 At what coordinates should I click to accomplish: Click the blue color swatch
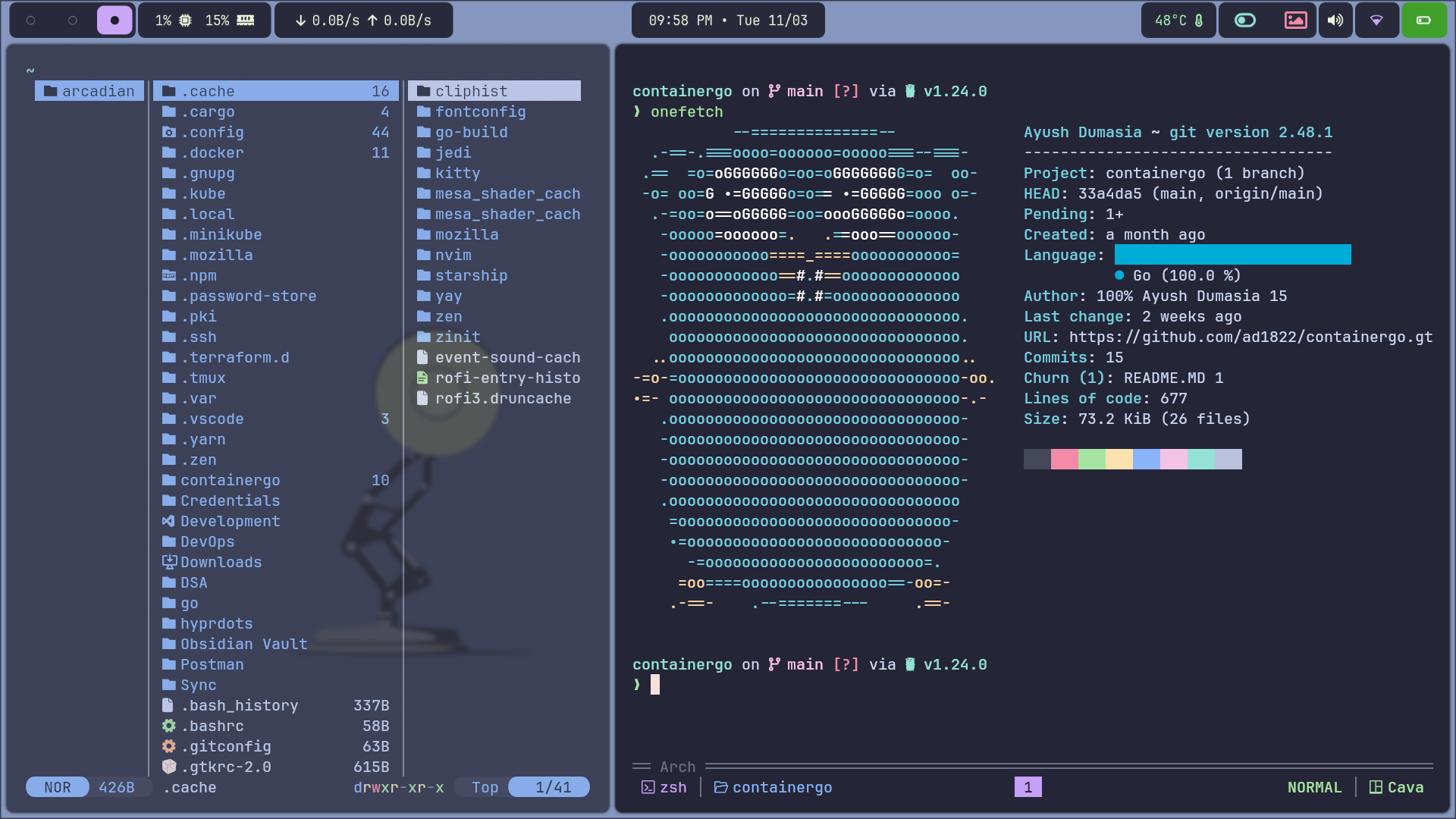[x=1147, y=459]
